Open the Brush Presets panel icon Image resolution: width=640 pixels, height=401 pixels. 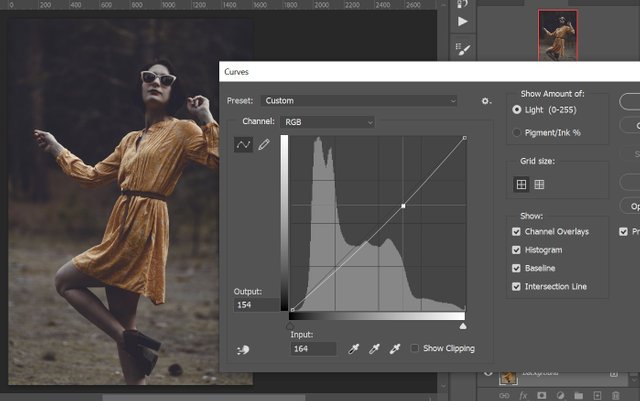(x=463, y=49)
